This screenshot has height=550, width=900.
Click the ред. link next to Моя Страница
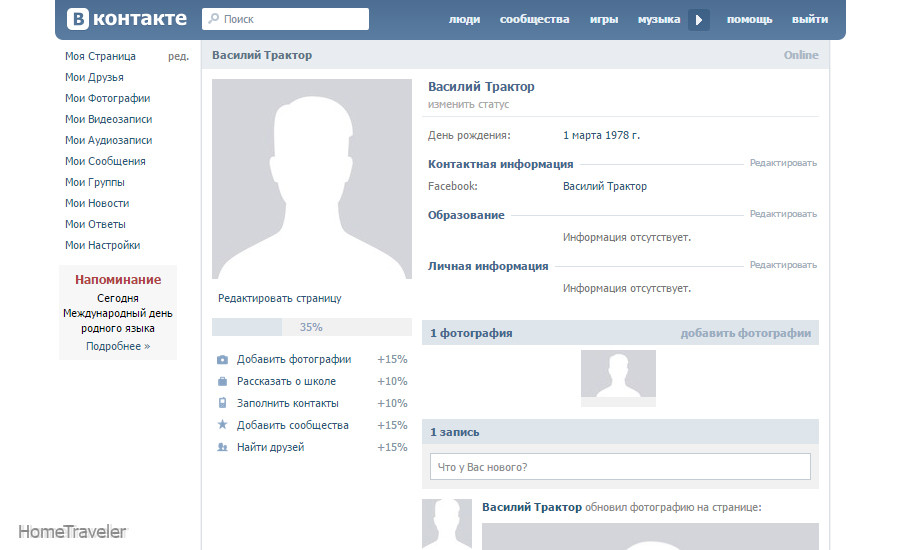click(178, 56)
